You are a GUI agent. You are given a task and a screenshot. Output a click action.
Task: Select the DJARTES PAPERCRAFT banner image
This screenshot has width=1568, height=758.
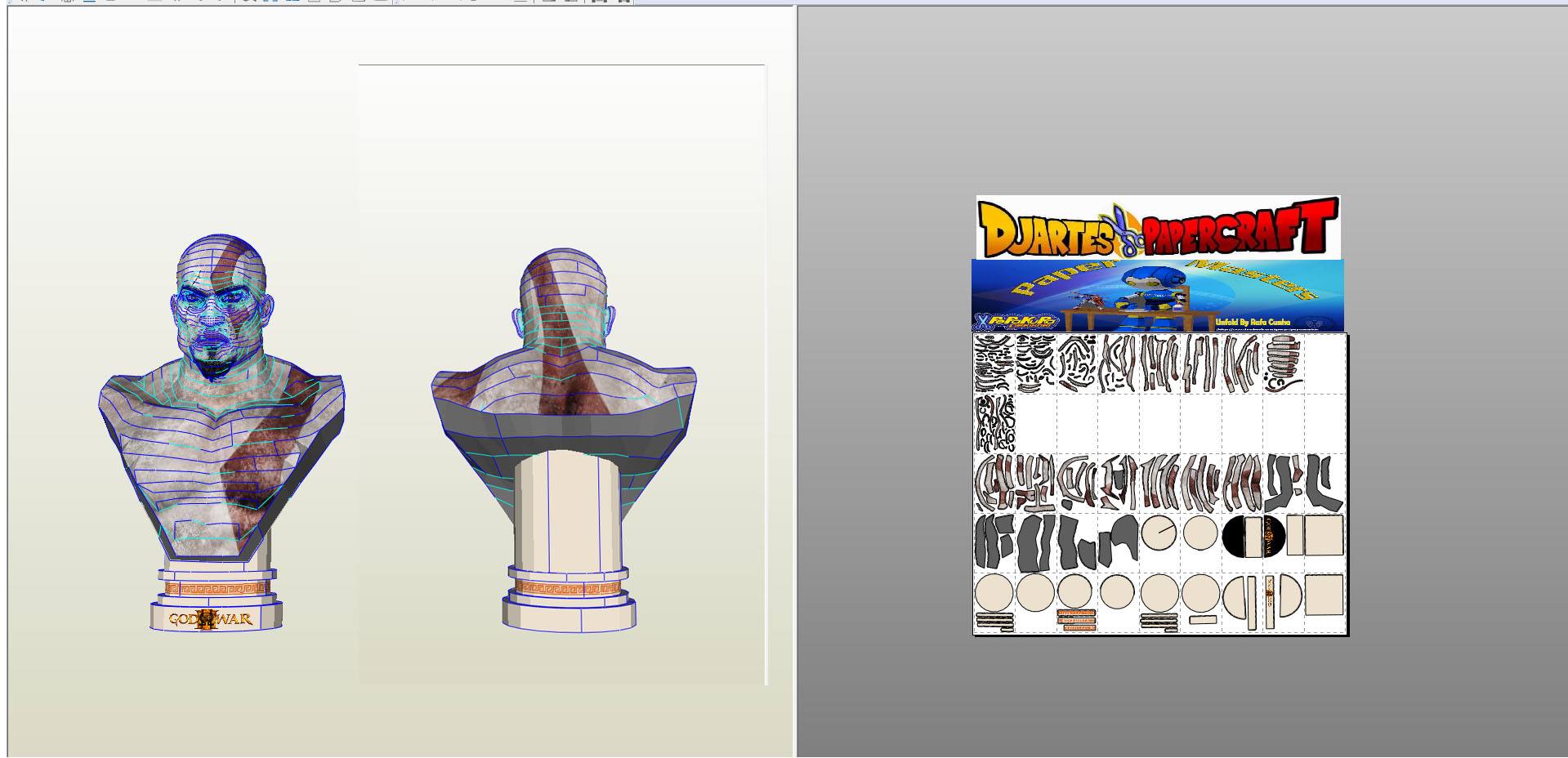[1158, 228]
